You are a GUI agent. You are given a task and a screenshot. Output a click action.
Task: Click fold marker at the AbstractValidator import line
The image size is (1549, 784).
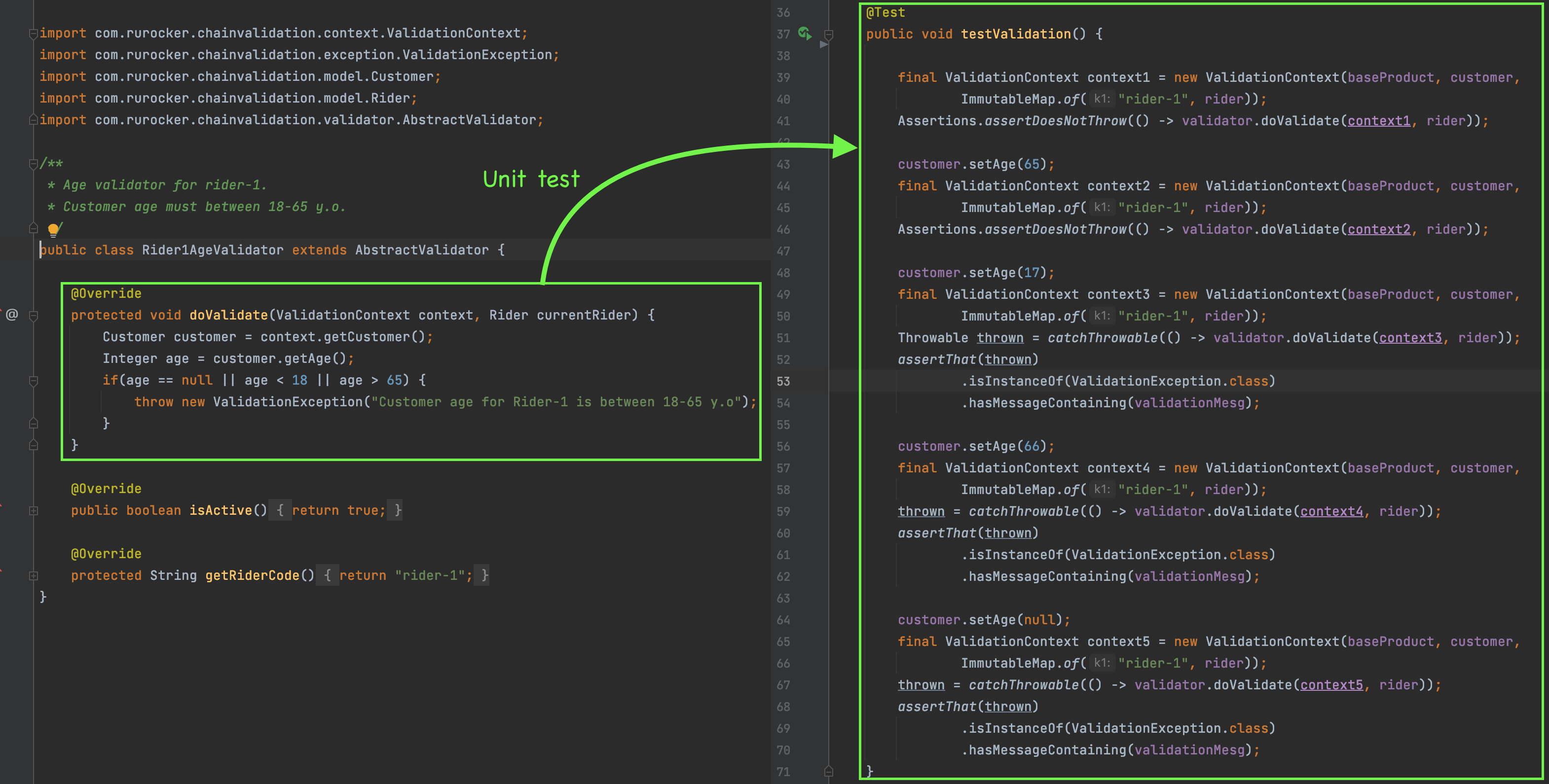coord(34,120)
